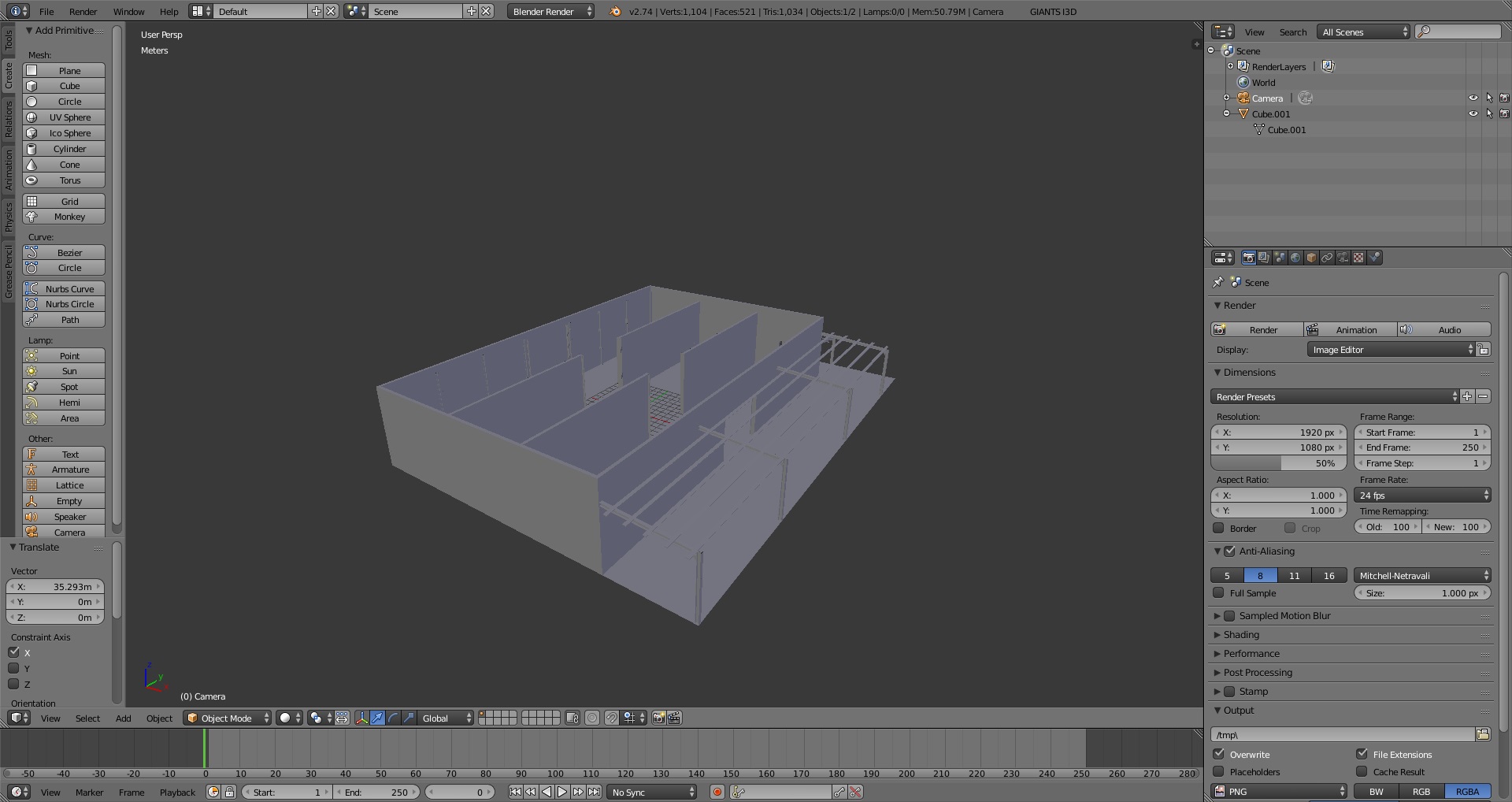Viewport: 1512px width, 802px height.
Task: Expand the Performance panel
Action: pos(1251,654)
